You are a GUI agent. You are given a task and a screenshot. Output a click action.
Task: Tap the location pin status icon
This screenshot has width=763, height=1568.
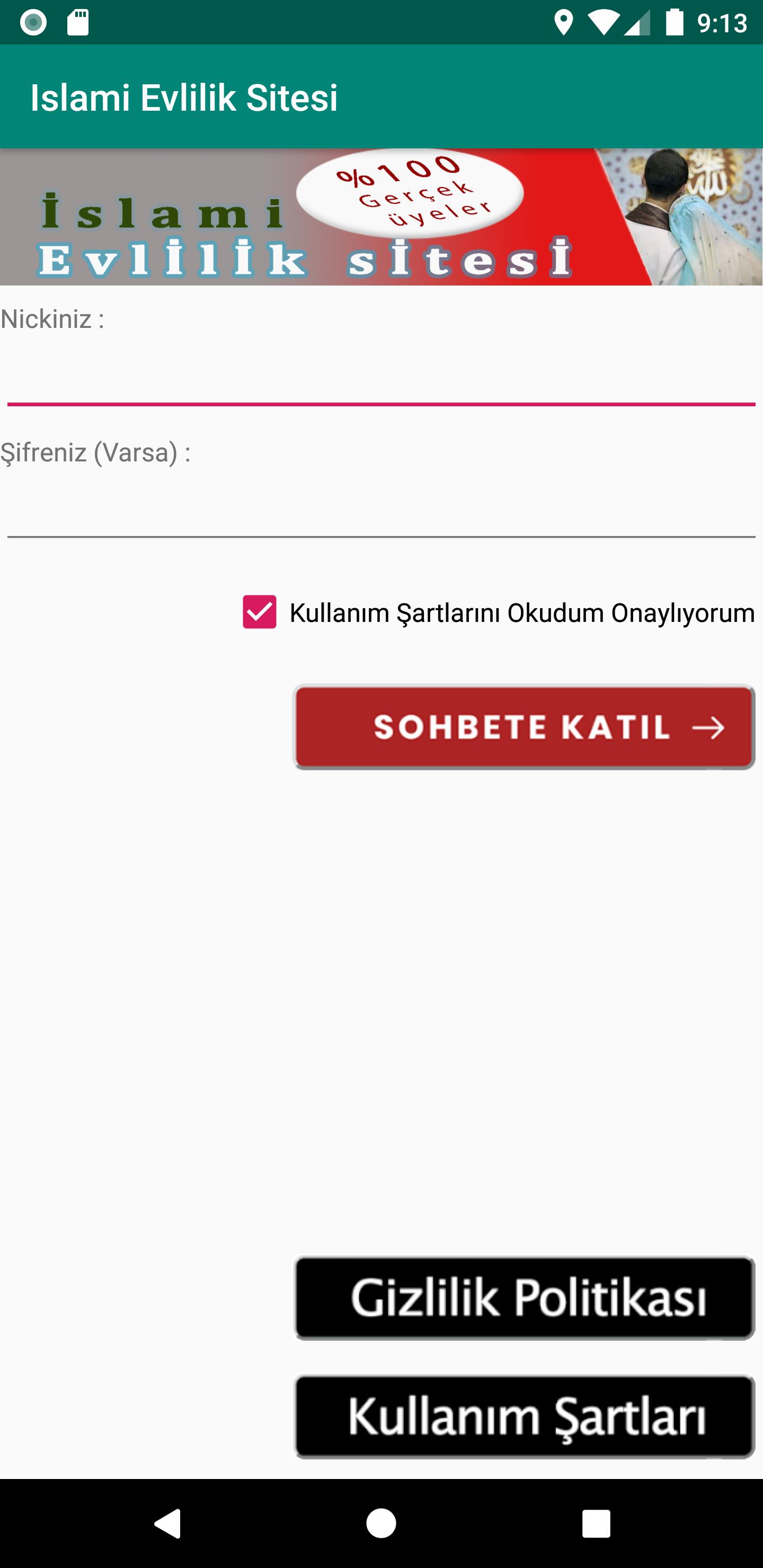563,23
